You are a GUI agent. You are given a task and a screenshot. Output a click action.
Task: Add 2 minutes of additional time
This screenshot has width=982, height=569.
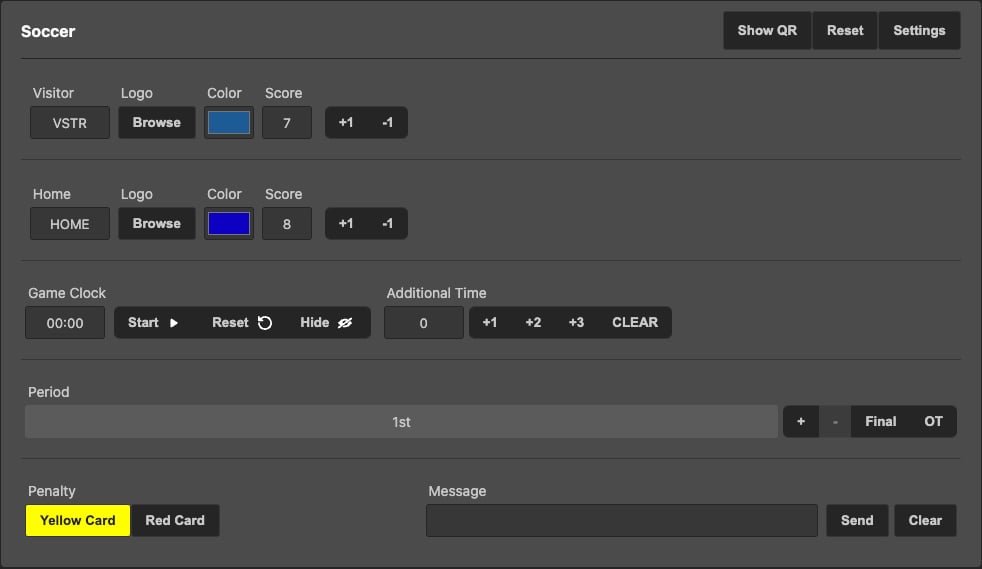tap(533, 322)
